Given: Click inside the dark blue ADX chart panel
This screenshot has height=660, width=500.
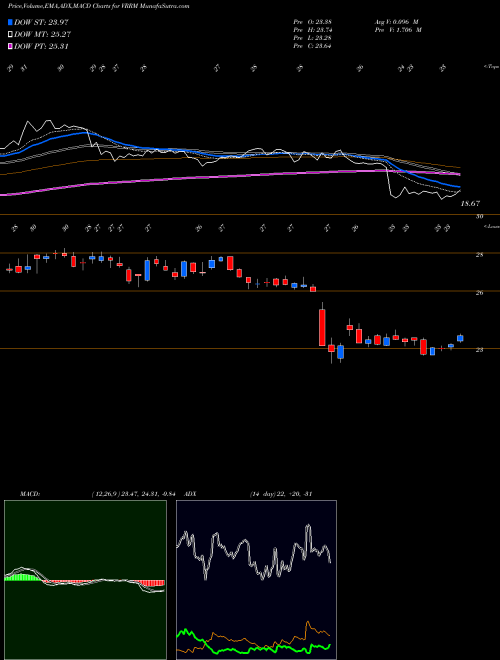Looking at the screenshot, I should click(256, 580).
